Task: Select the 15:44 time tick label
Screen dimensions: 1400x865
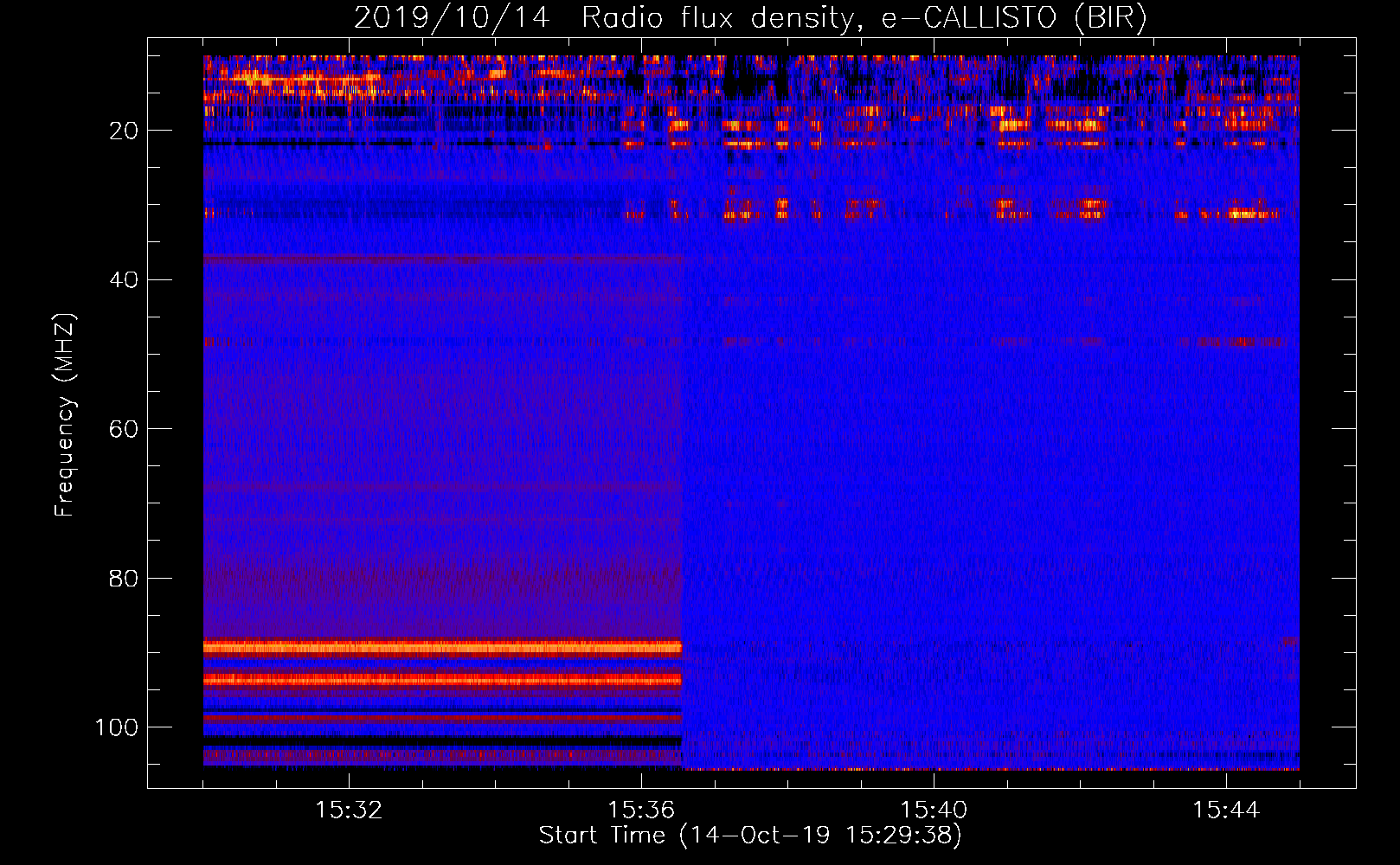Action: click(x=1226, y=811)
